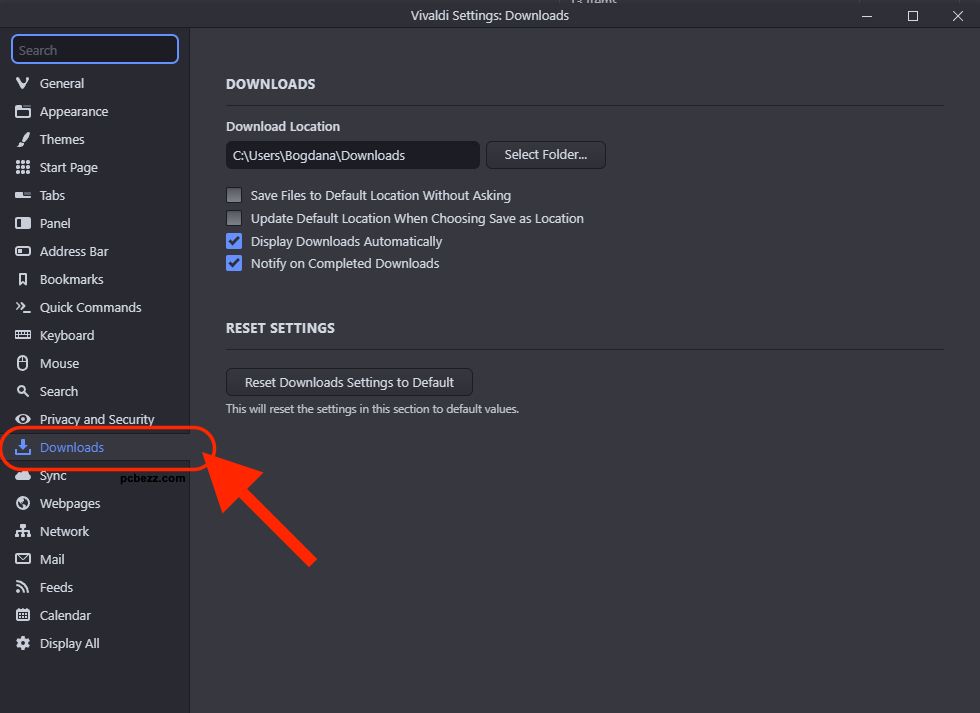The image size is (980, 713).
Task: Click the bookmark icon beside Bookmarks
Action: [22, 279]
